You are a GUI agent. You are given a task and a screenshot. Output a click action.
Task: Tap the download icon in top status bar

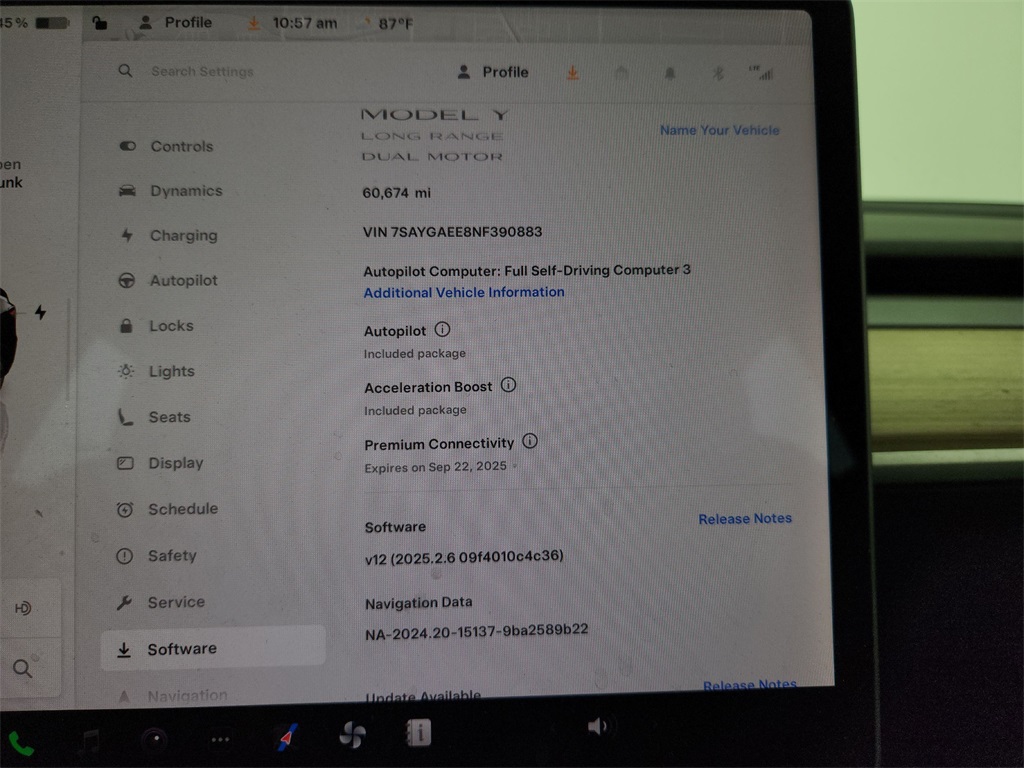pyautogui.click(x=253, y=24)
